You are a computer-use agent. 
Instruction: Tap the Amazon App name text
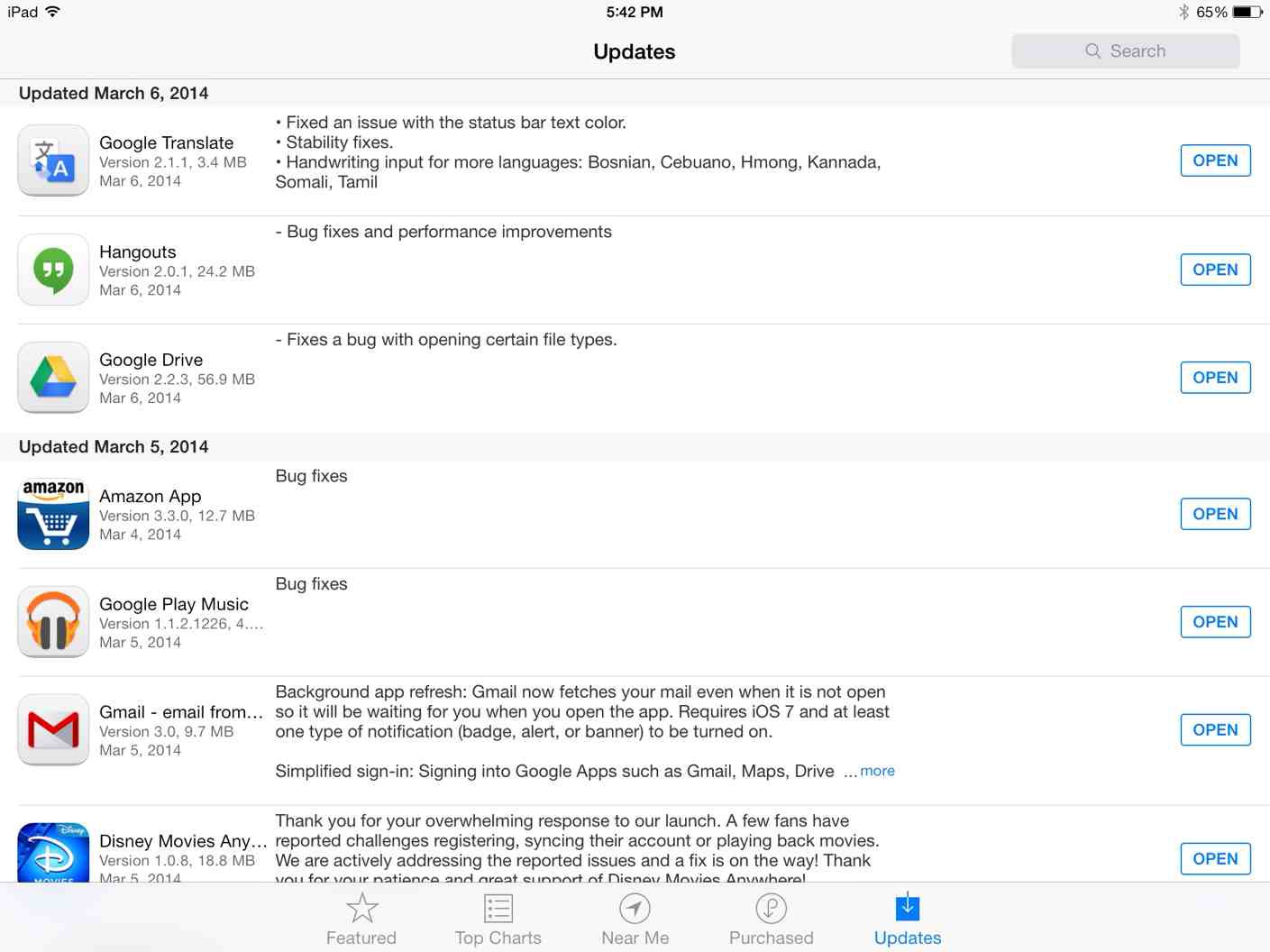pos(151,496)
